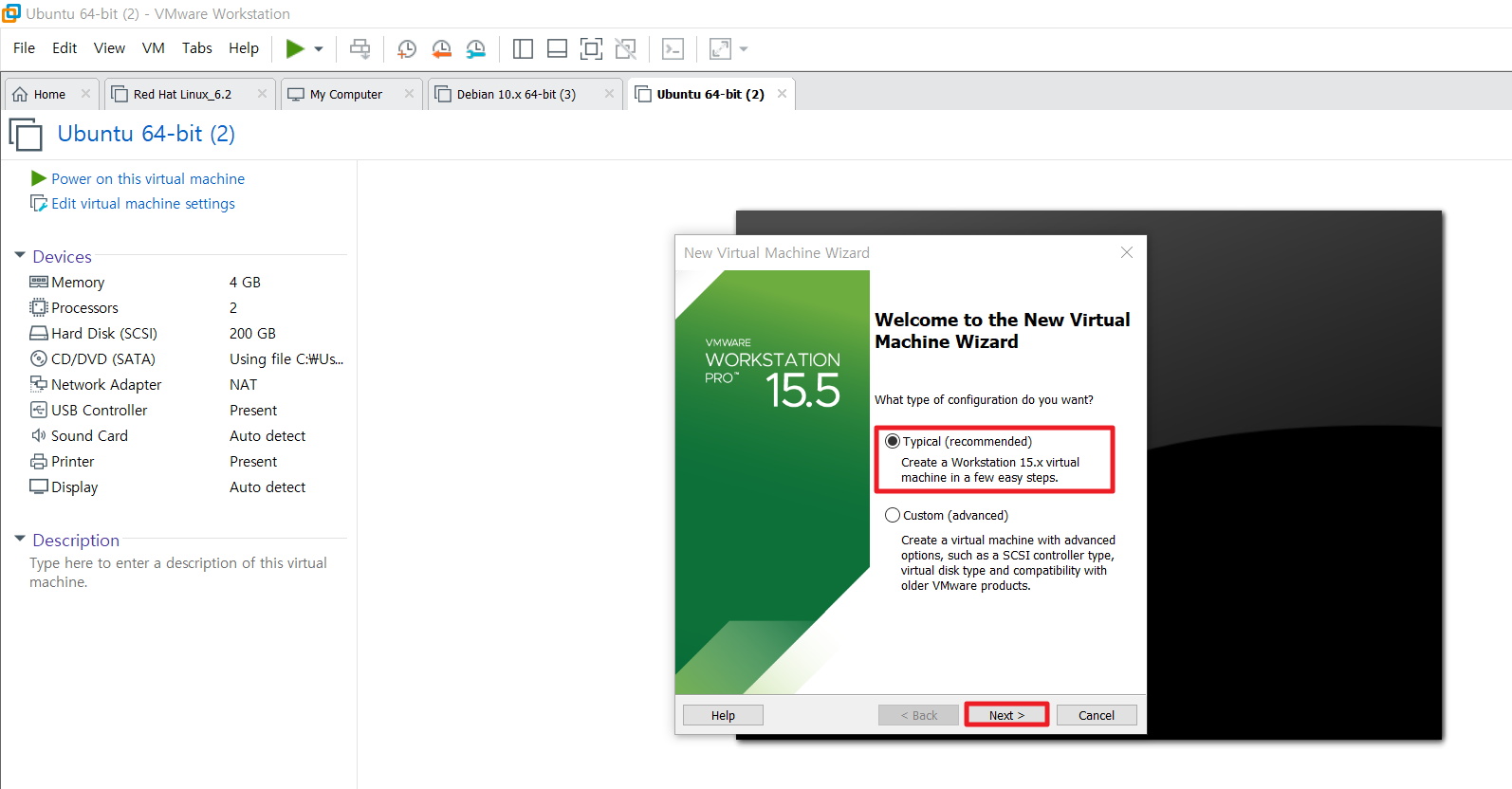Select the Sound Card device
1512x789 pixels.
[x=187, y=436]
